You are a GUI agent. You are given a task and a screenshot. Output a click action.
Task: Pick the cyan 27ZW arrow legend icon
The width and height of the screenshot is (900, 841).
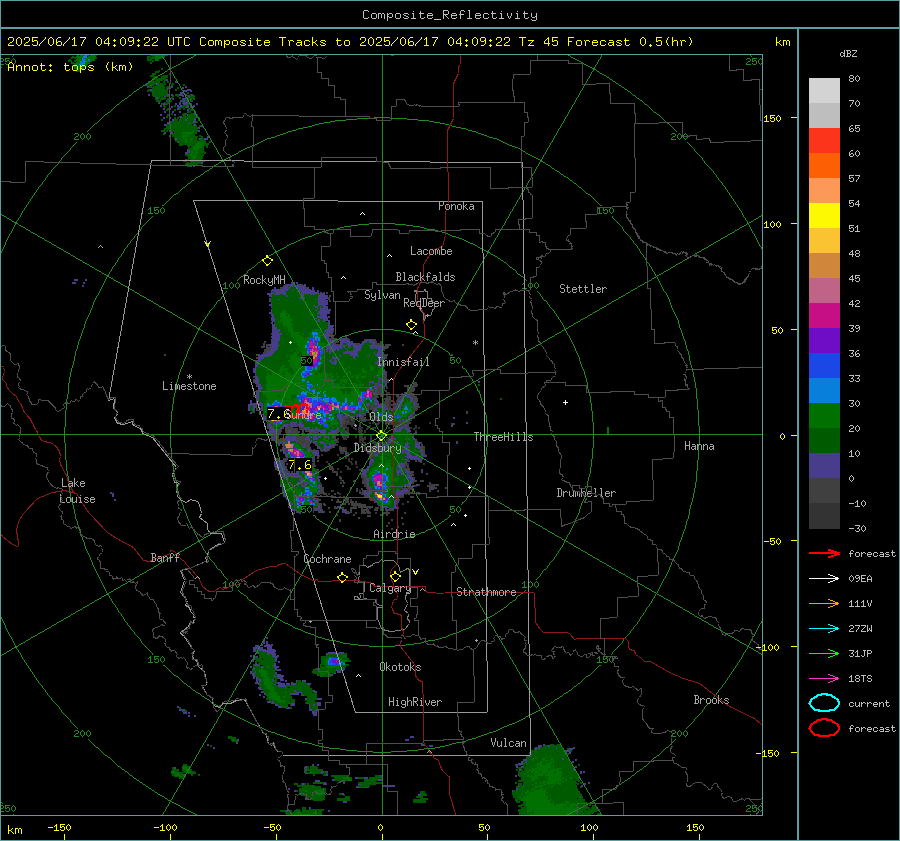[824, 629]
